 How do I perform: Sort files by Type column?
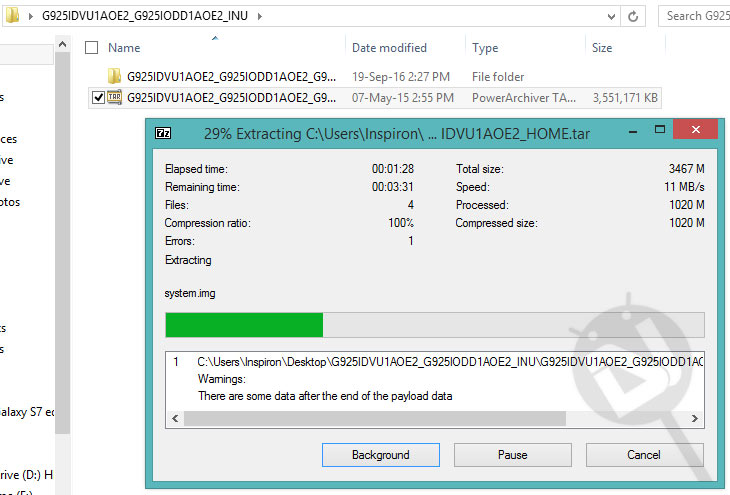485,48
